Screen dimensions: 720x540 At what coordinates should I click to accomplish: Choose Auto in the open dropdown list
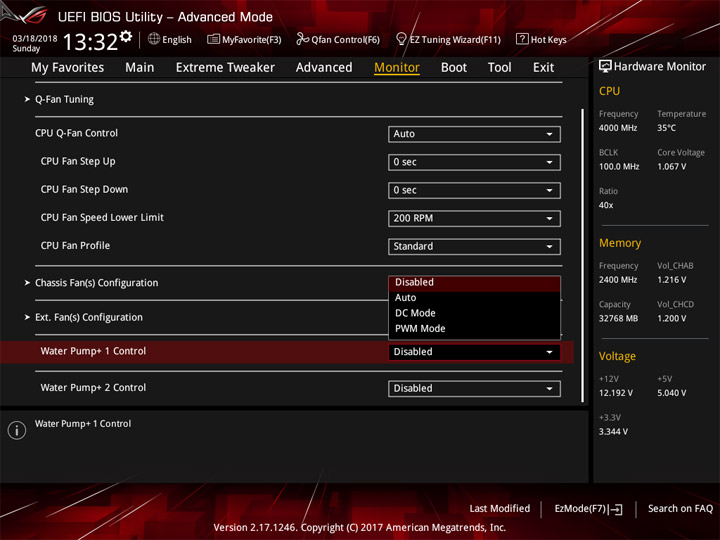click(x=474, y=298)
